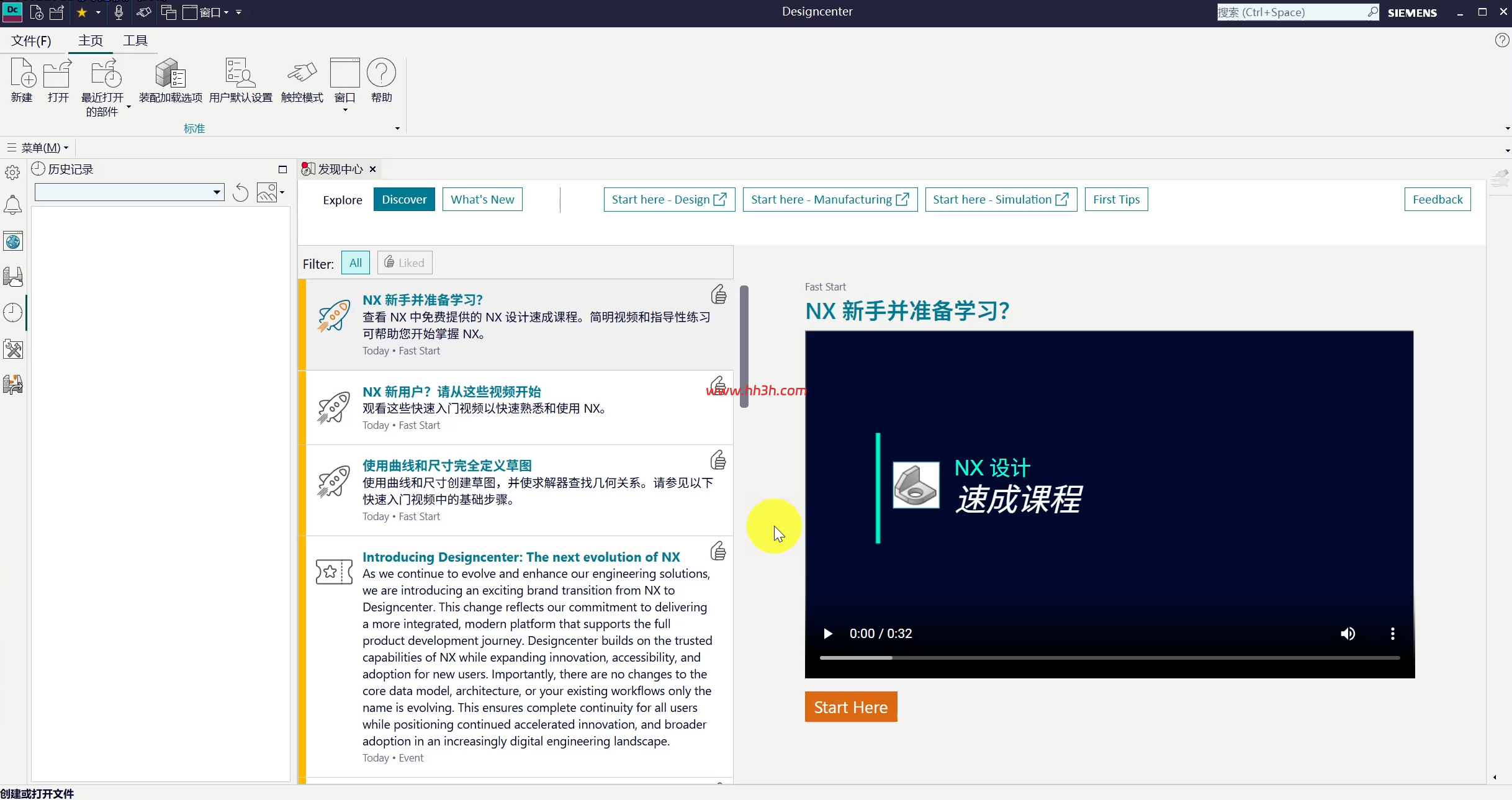Open the NX 新用户？请从这些视频开始 article
Viewport: 1512px width, 800px height.
point(452,392)
